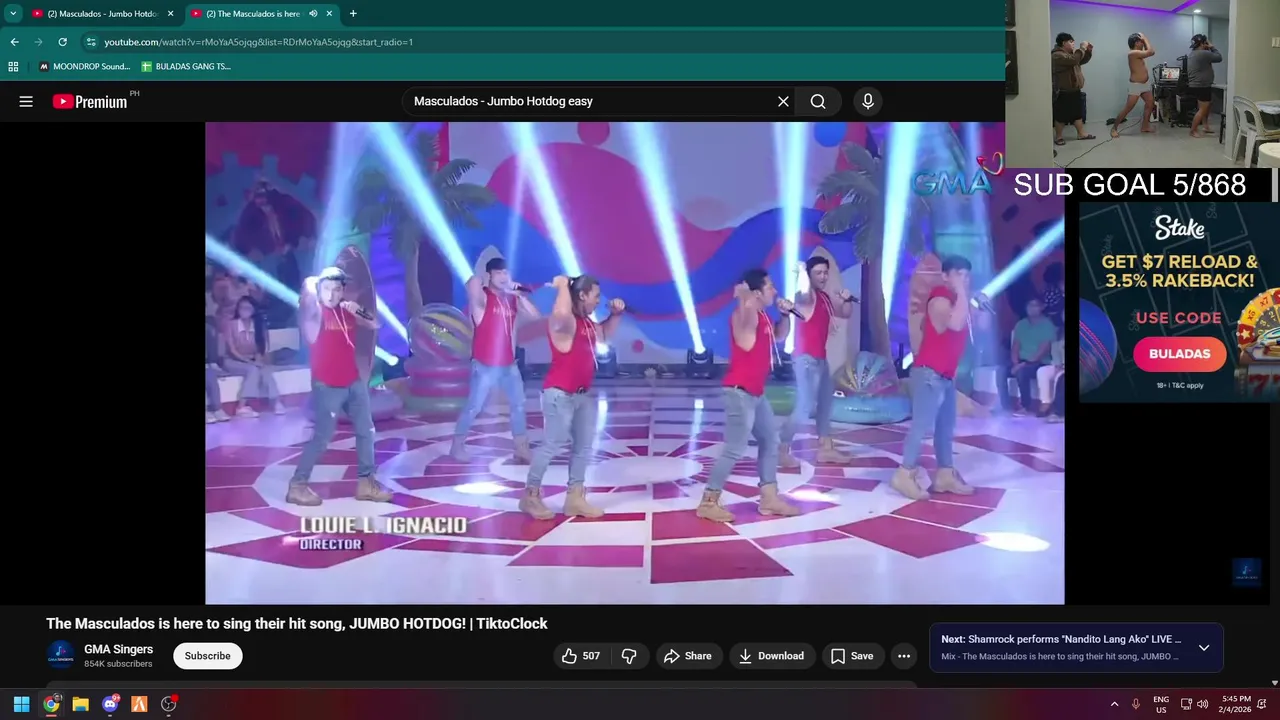The width and height of the screenshot is (1280, 720).
Task: Click the magnifier search button
Action: point(818,101)
